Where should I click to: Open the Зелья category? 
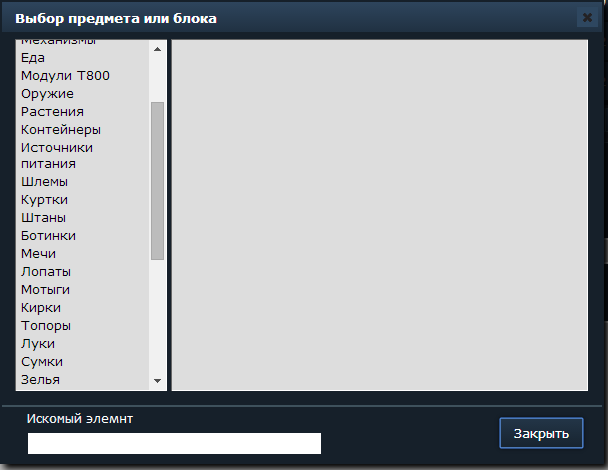tap(40, 380)
